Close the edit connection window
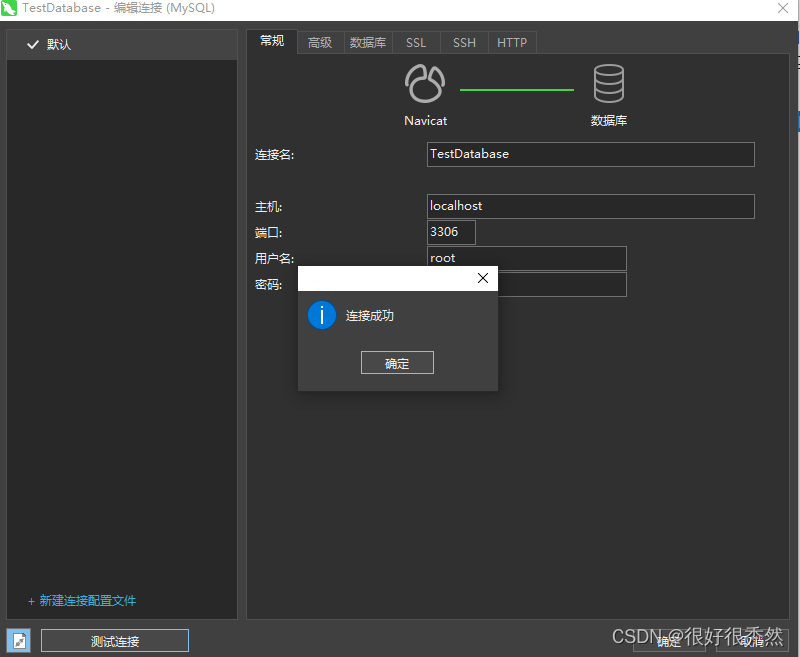Viewport: 800px width, 657px height. coord(783,8)
